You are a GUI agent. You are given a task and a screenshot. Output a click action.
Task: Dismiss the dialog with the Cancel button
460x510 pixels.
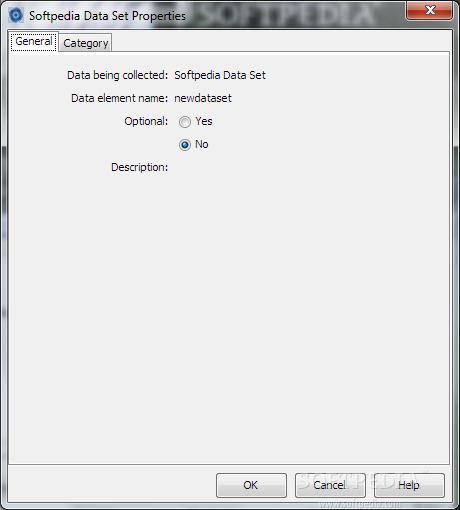pyautogui.click(x=330, y=485)
